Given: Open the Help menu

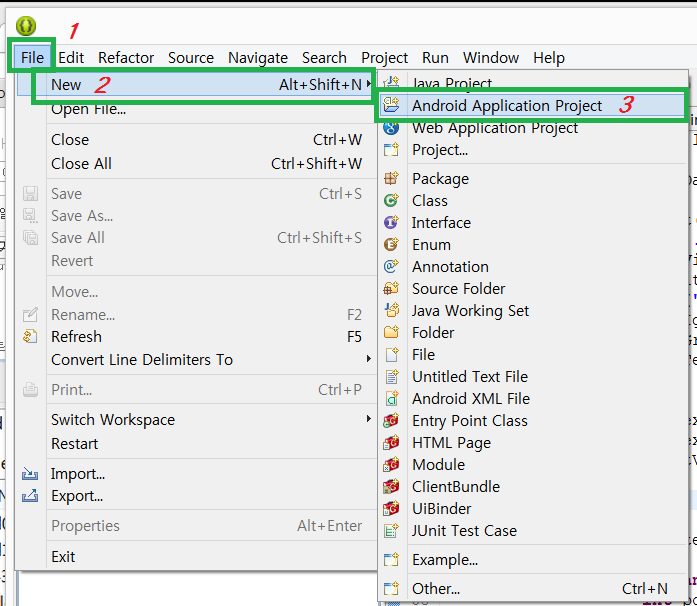Looking at the screenshot, I should click(x=549, y=57).
